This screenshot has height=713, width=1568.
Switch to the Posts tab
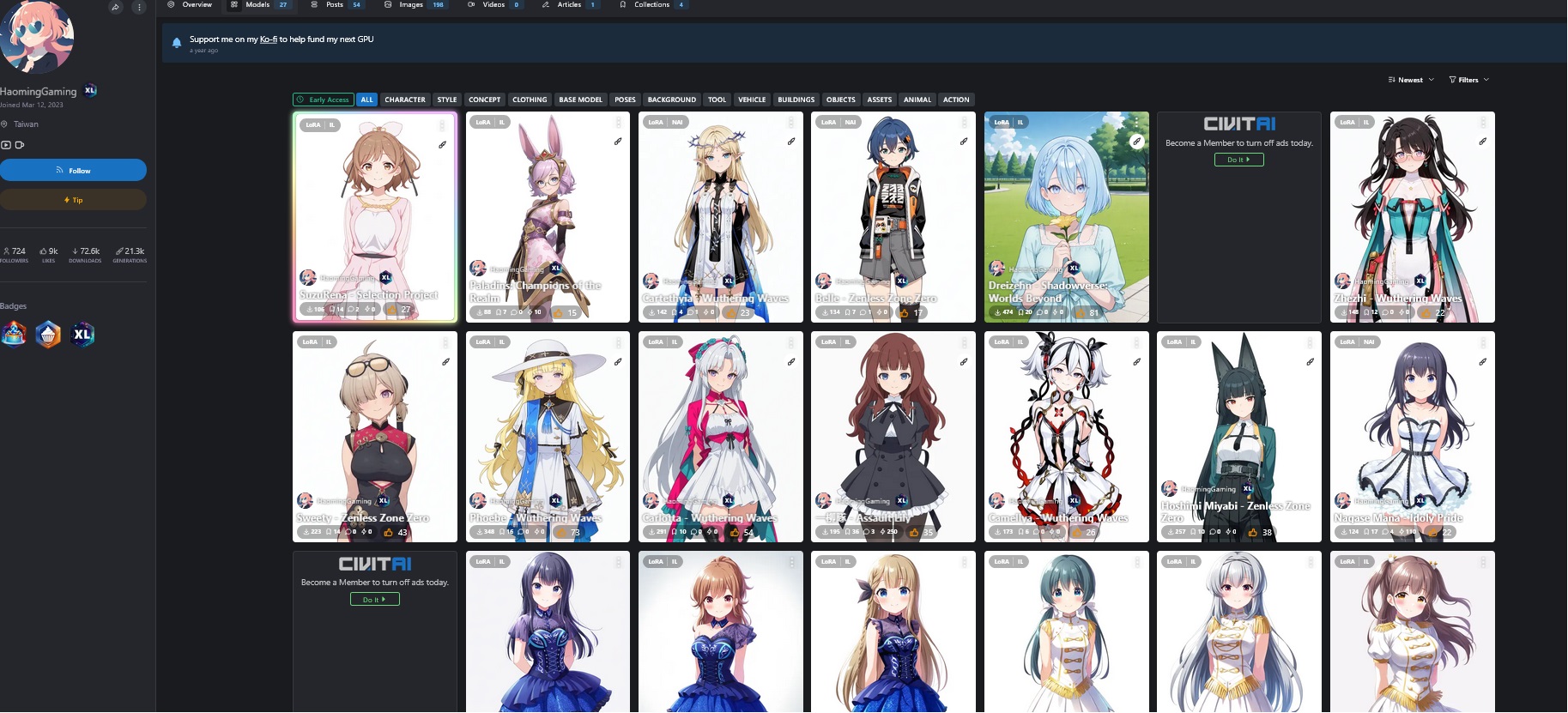336,5
